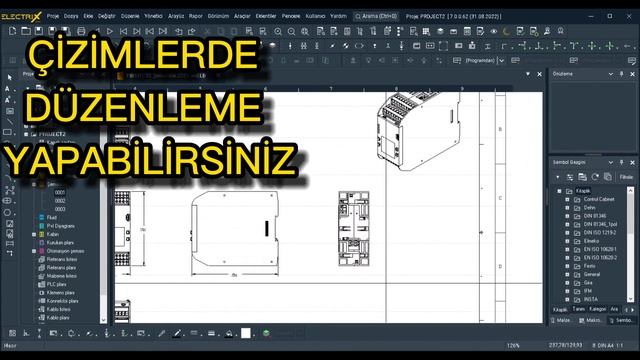This screenshot has width=640, height=360.
Task: Click the settings sliders icon in Sembol Gezgini
Action: [x=570, y=177]
